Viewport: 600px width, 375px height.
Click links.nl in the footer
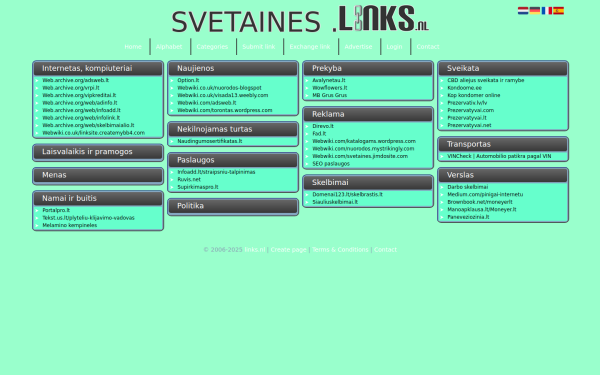click(255, 250)
